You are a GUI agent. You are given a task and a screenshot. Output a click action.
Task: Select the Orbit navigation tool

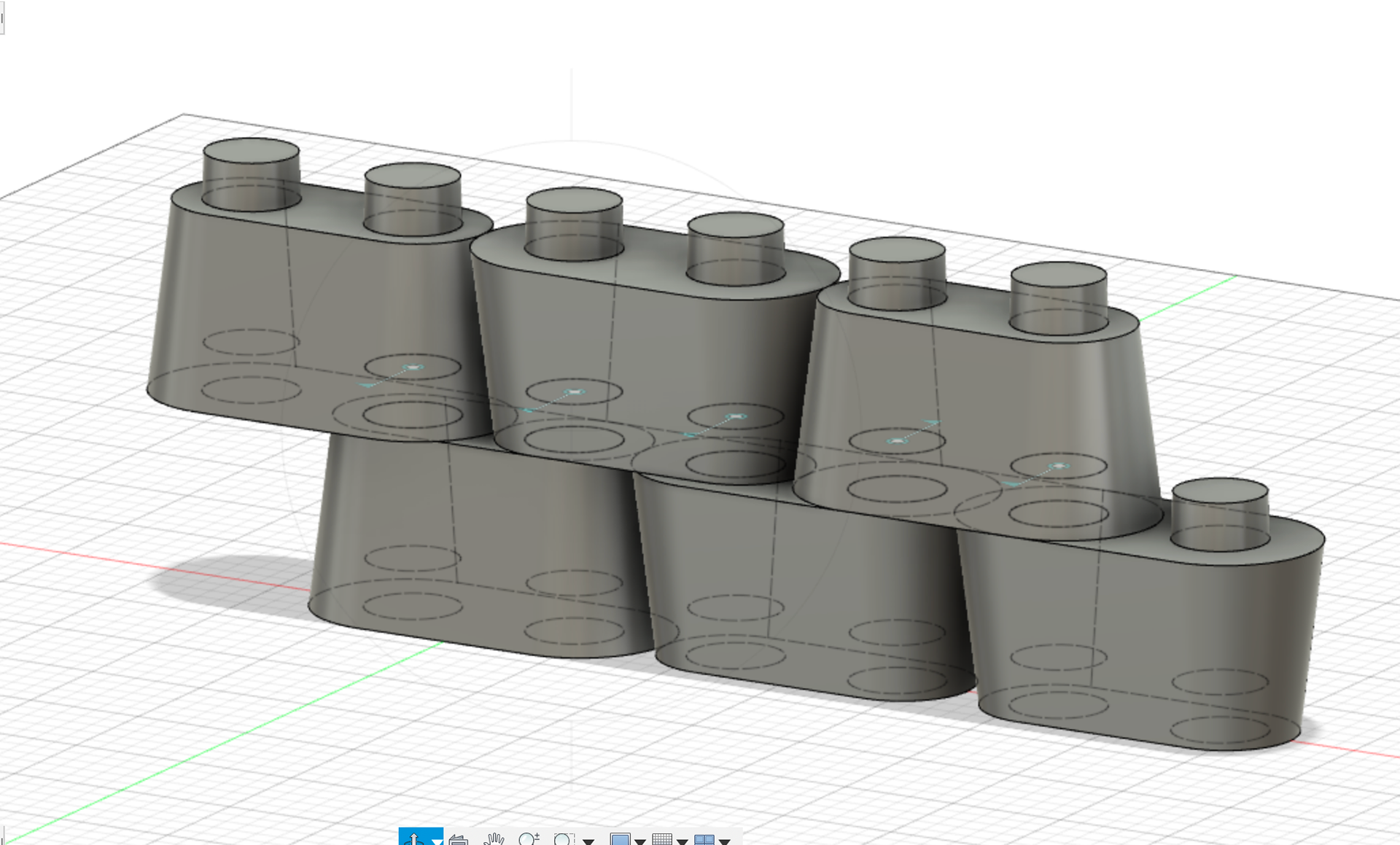pos(413,839)
